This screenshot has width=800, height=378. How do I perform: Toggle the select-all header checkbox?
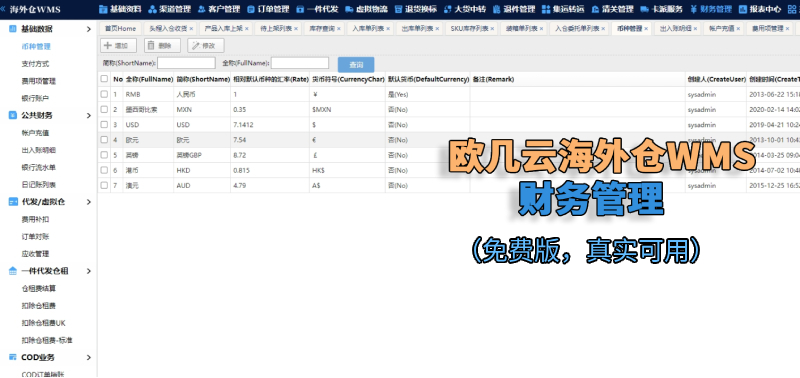[x=104, y=79]
